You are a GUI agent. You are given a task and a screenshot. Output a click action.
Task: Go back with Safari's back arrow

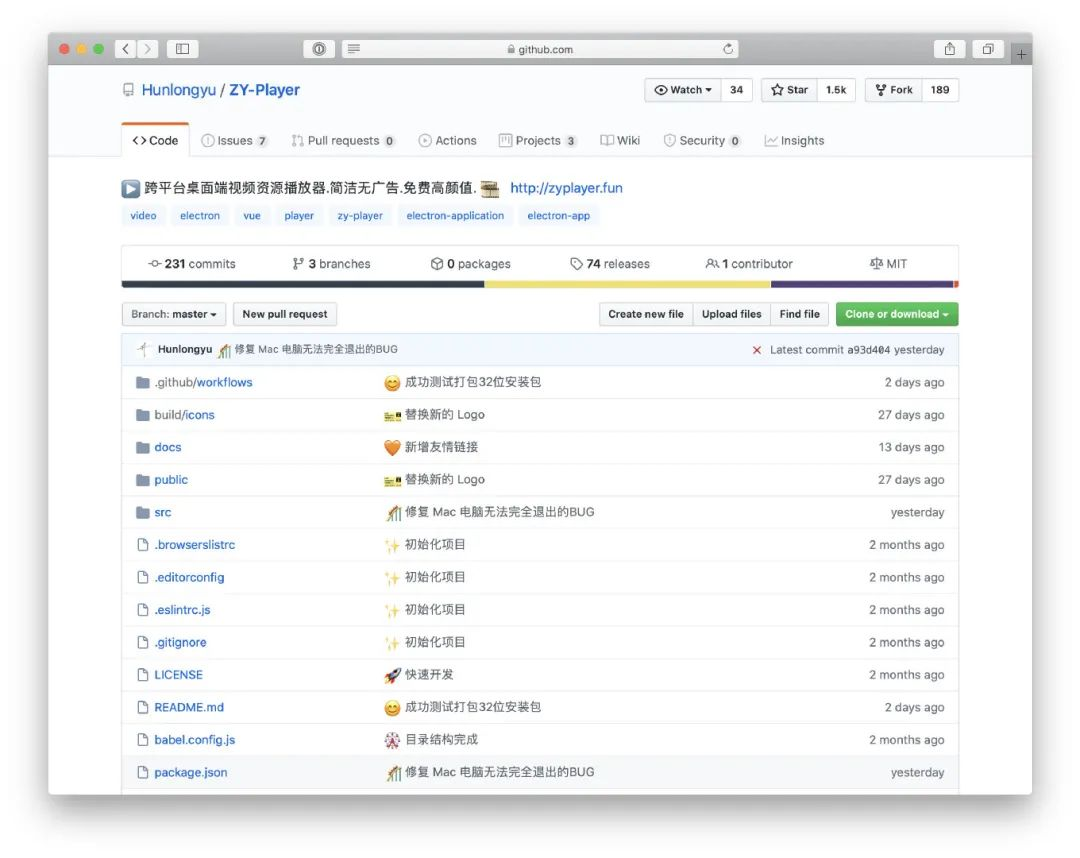coord(125,49)
